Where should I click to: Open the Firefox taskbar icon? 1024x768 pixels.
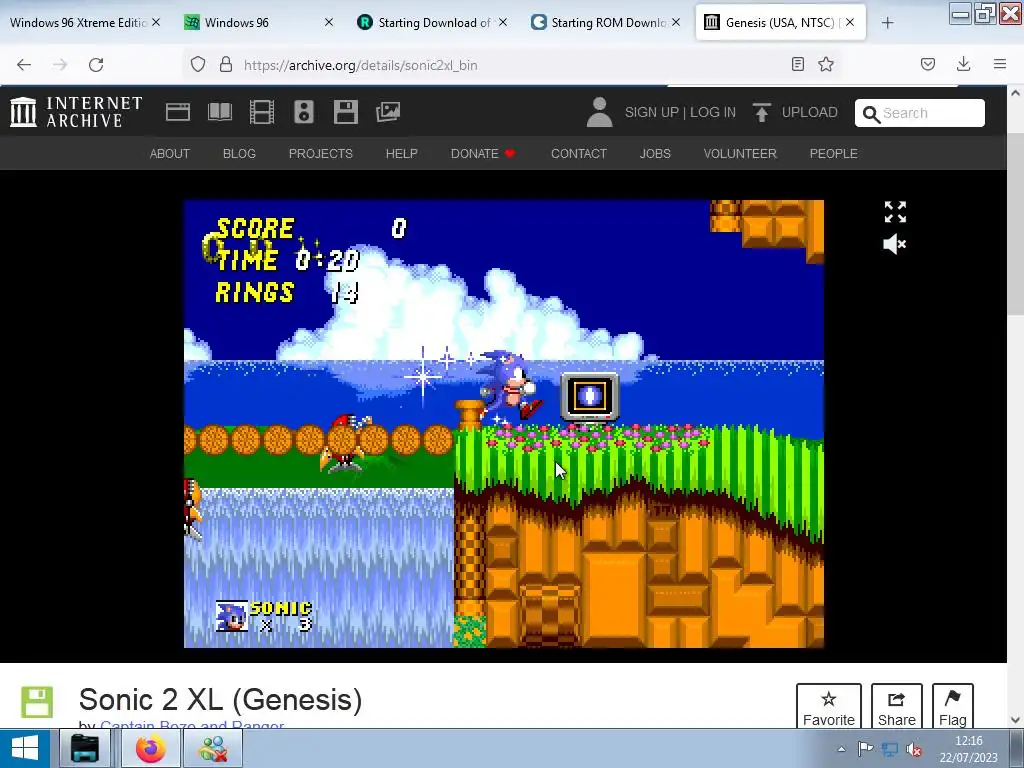tap(151, 748)
